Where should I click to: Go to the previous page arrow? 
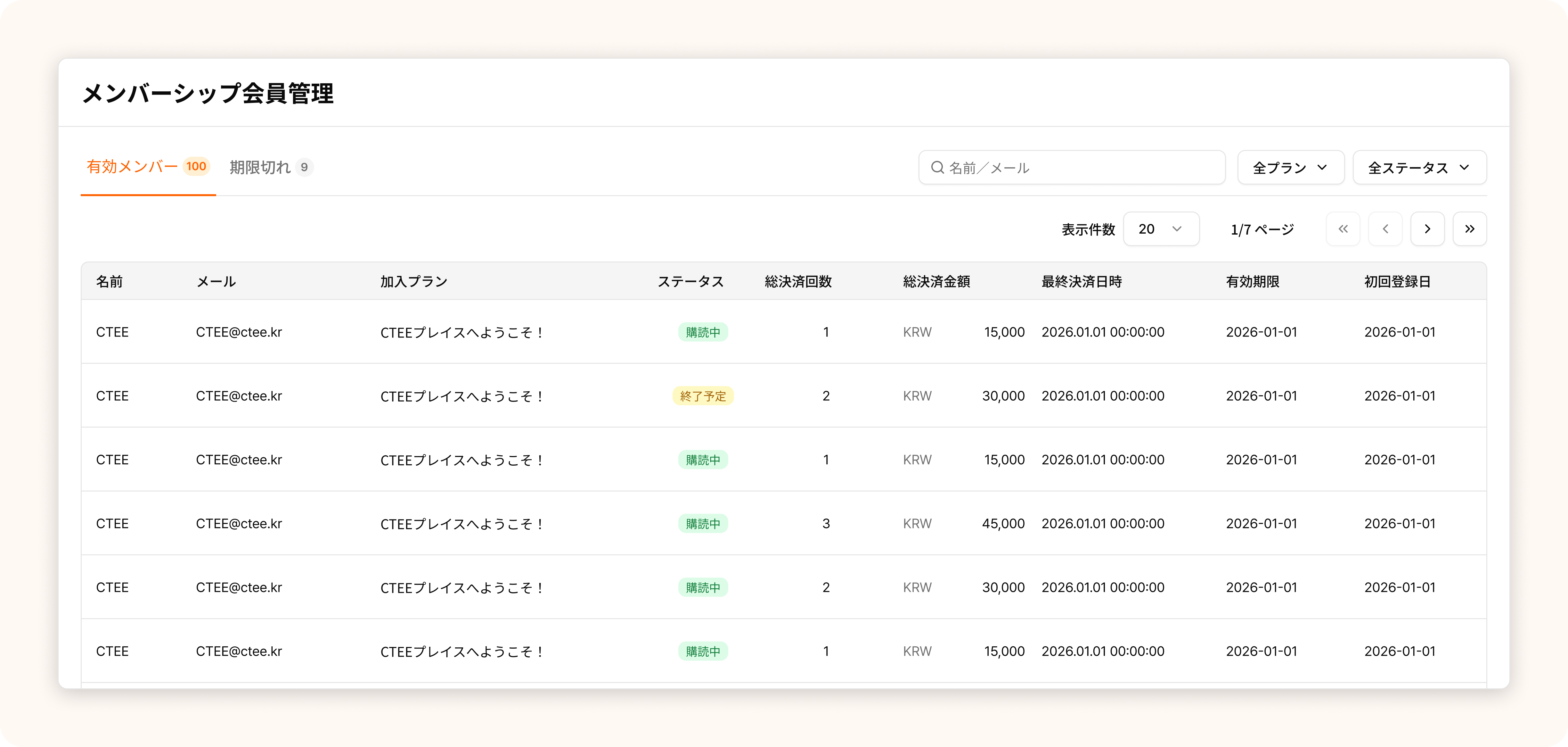[1385, 229]
